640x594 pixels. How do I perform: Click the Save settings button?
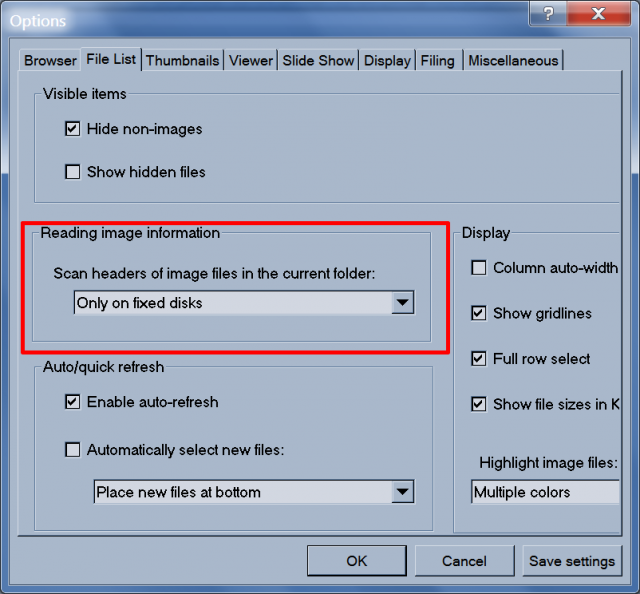click(x=572, y=561)
